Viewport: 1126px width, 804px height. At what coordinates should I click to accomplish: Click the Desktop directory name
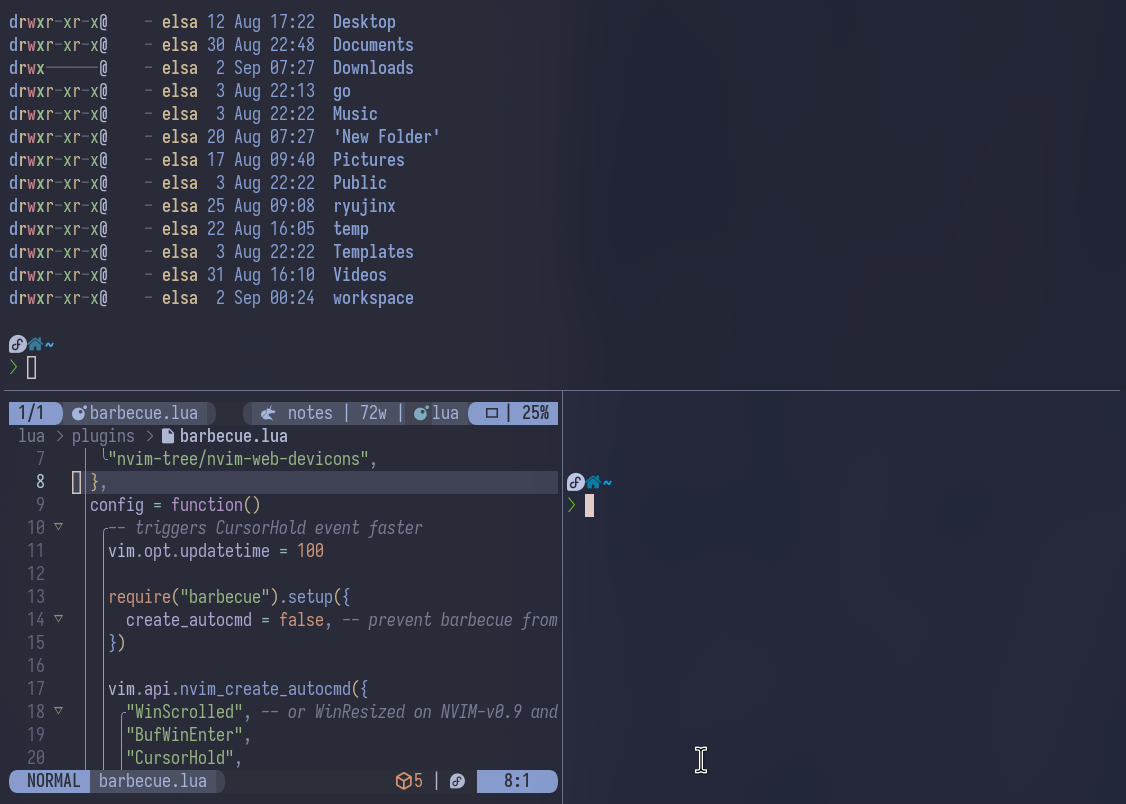(364, 22)
